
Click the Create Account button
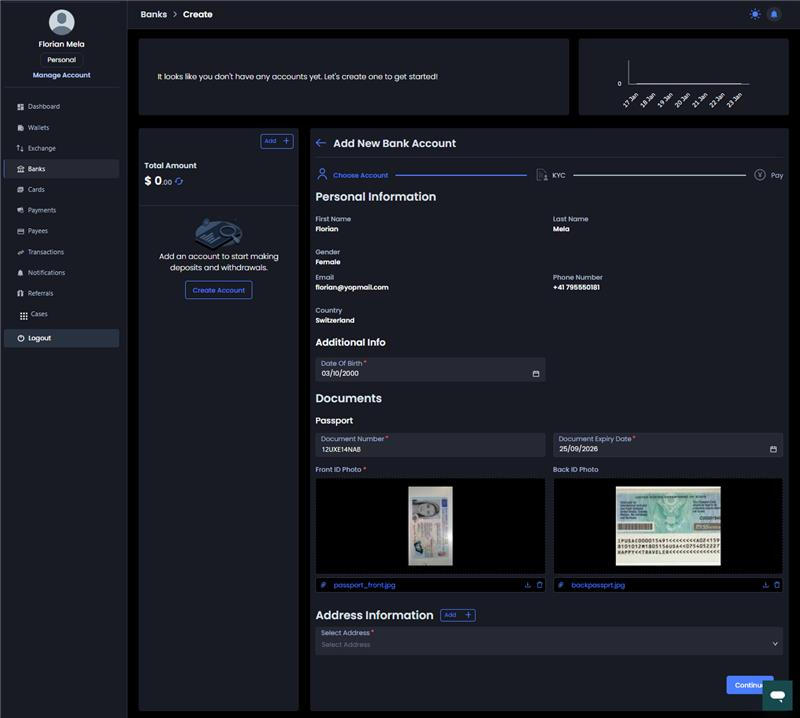[218, 290]
